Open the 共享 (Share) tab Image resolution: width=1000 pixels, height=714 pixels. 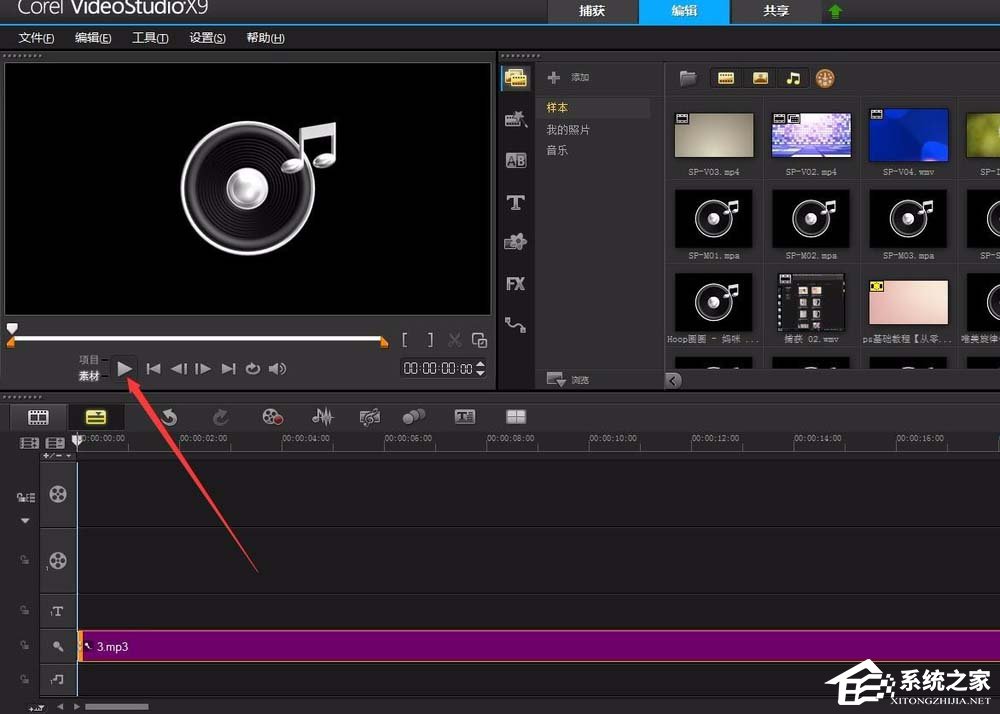pyautogui.click(x=776, y=11)
